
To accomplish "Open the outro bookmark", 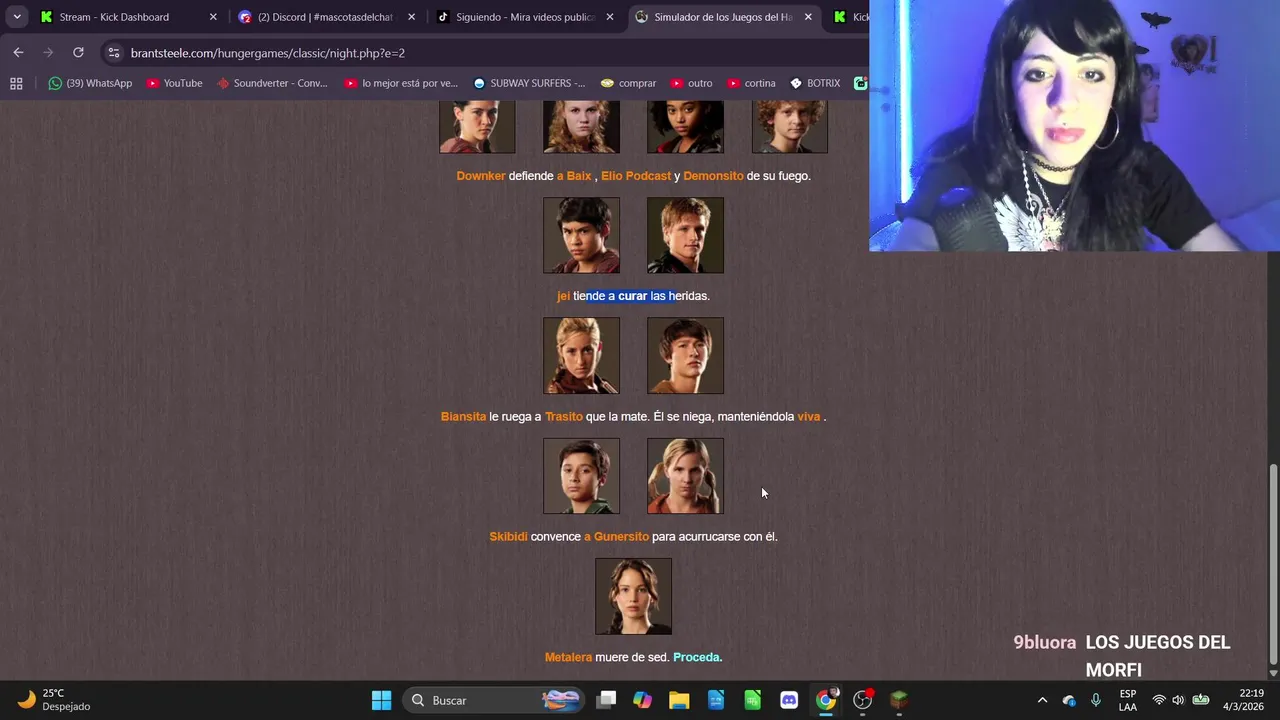I will click(x=692, y=83).
